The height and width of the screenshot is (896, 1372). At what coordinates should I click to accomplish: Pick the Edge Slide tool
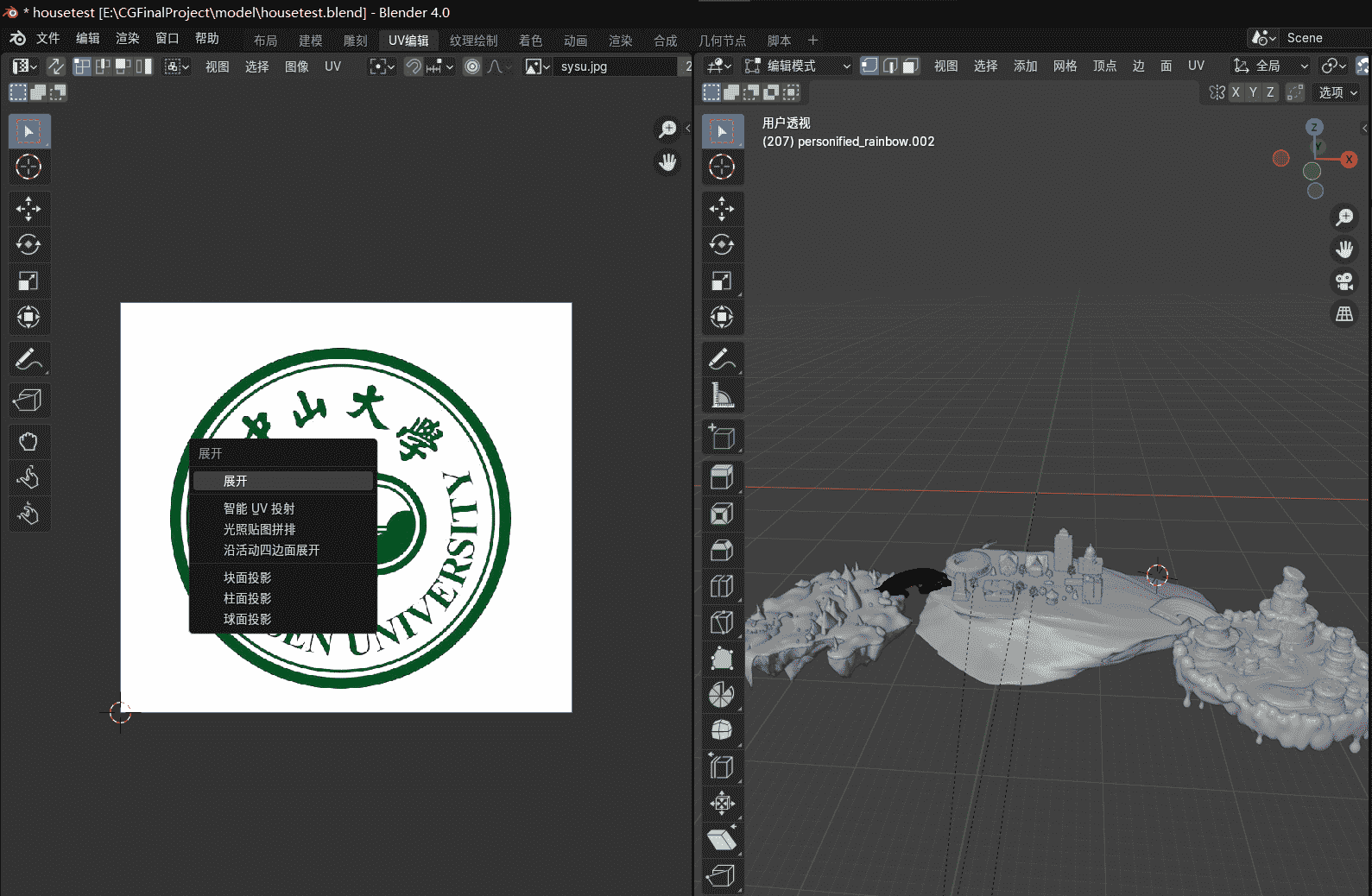723,767
